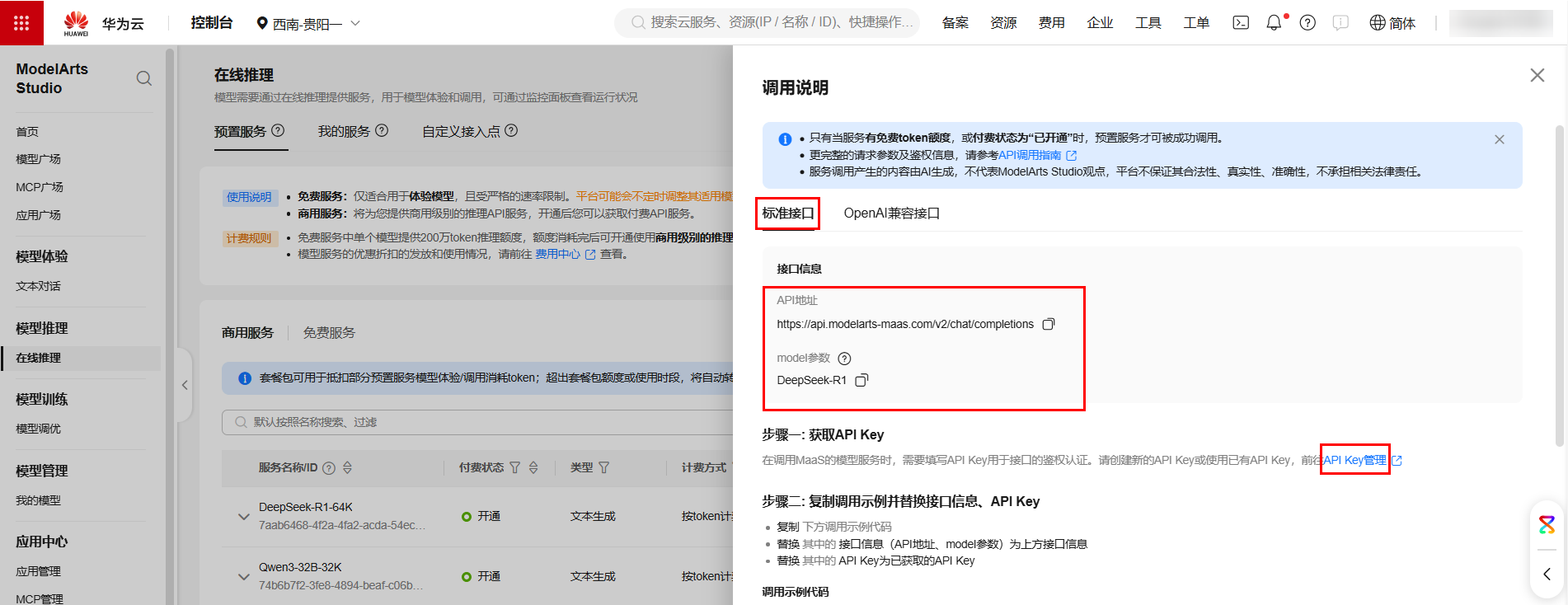Viewport: 1568px width, 605px height.
Task: Click the panel's vertical scrollbar
Action: point(1559,284)
